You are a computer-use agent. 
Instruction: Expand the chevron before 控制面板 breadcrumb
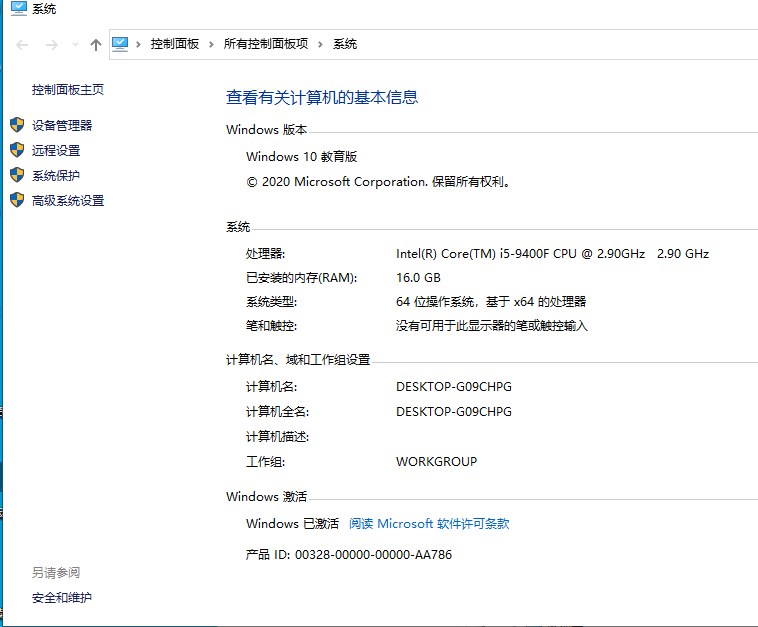[x=139, y=44]
